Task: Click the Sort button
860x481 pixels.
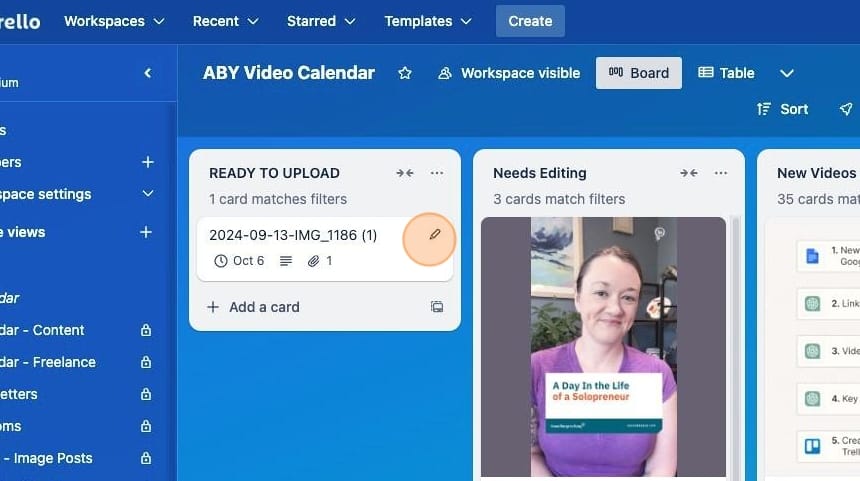Action: click(x=783, y=109)
